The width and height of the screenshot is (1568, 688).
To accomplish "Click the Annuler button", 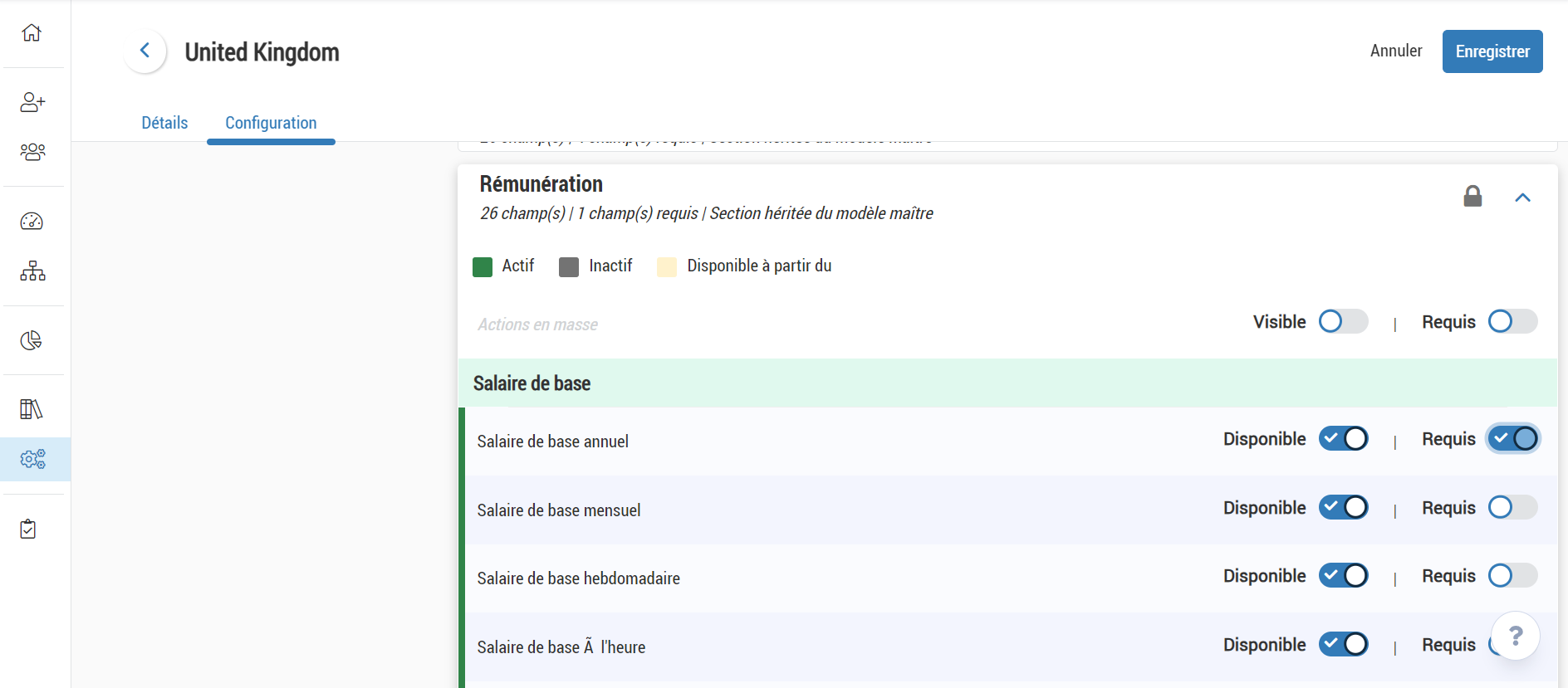I will click(1395, 51).
